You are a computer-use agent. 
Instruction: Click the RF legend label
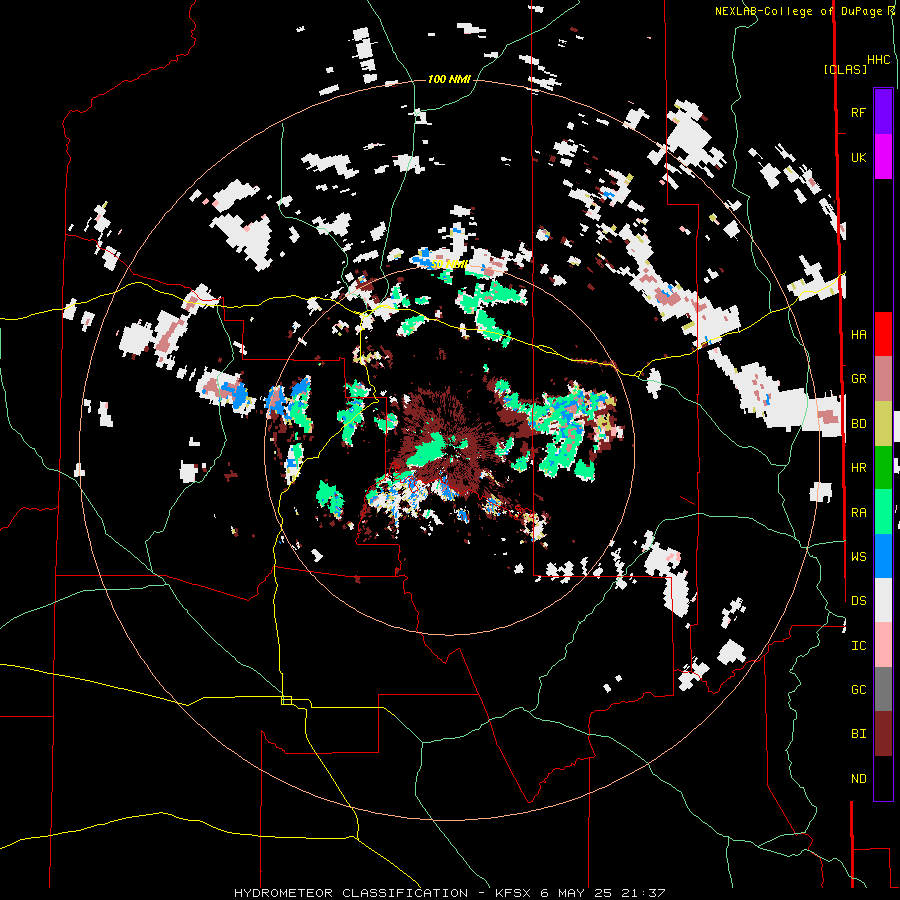858,112
